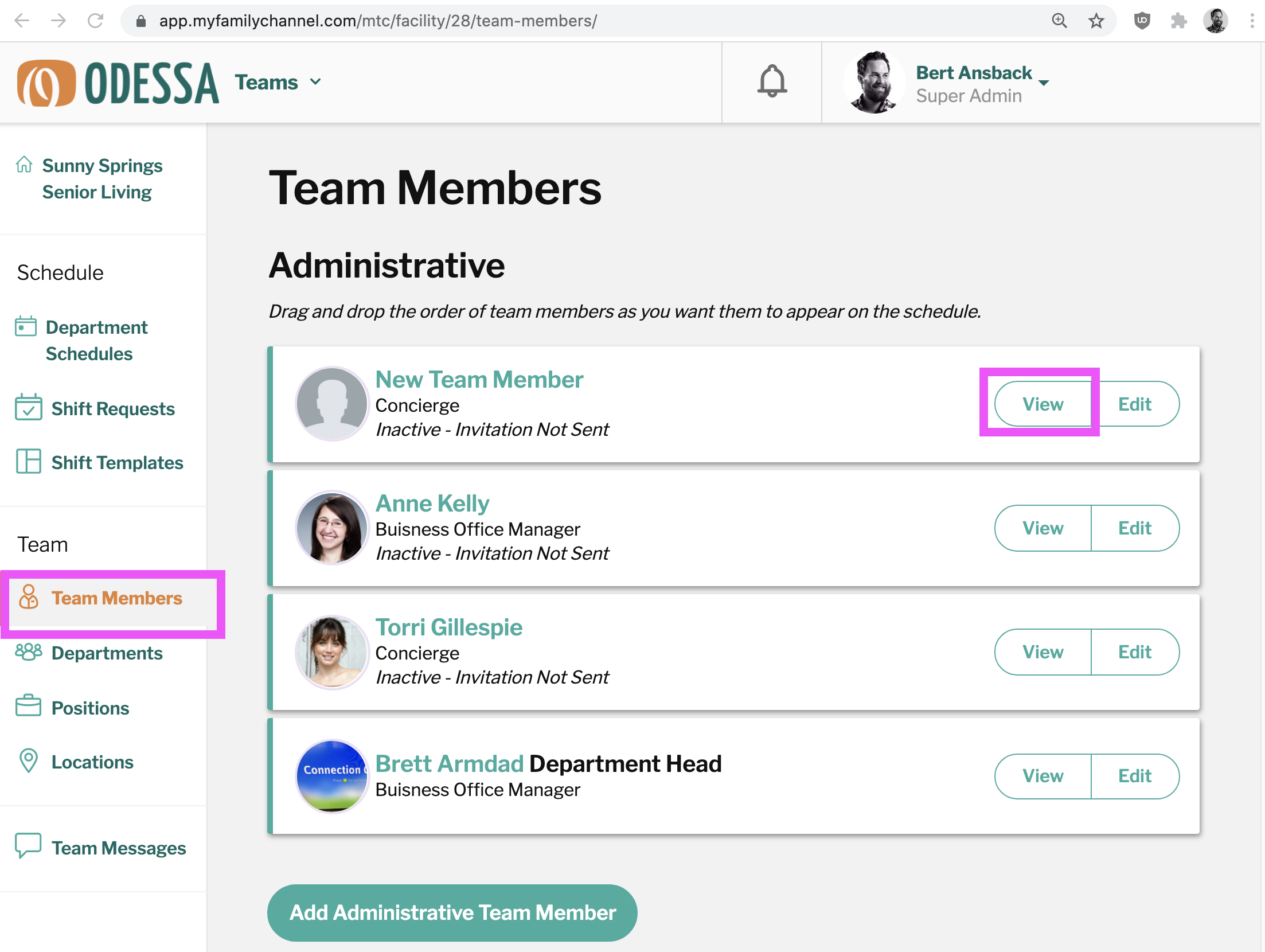The width and height of the screenshot is (1265, 952).
Task: Click the browser forward arrow
Action: (58, 21)
